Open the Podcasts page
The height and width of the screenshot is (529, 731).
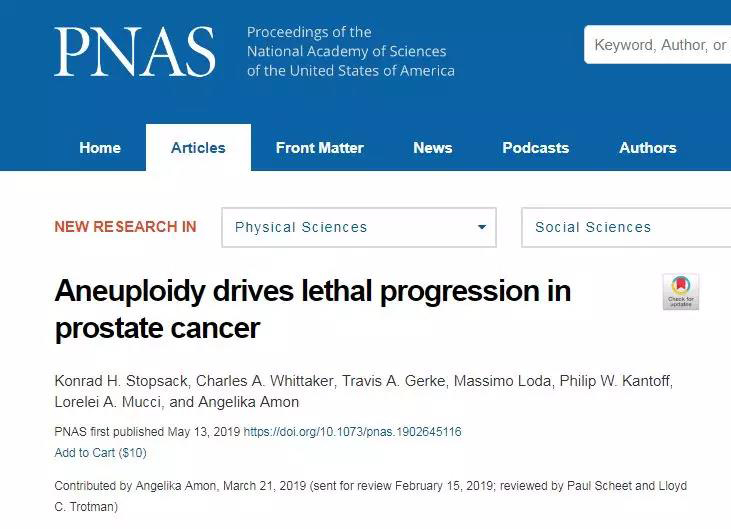(x=535, y=148)
